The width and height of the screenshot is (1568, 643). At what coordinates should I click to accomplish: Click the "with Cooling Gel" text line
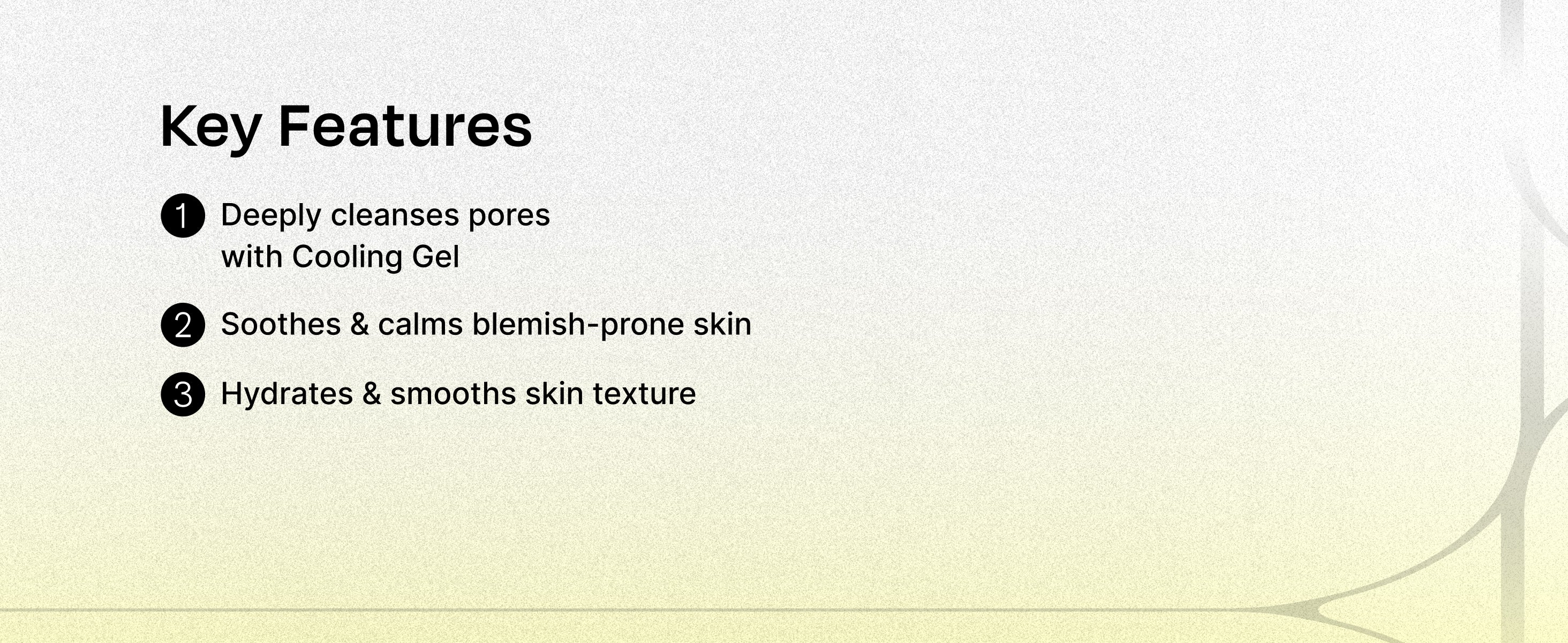coord(340,257)
